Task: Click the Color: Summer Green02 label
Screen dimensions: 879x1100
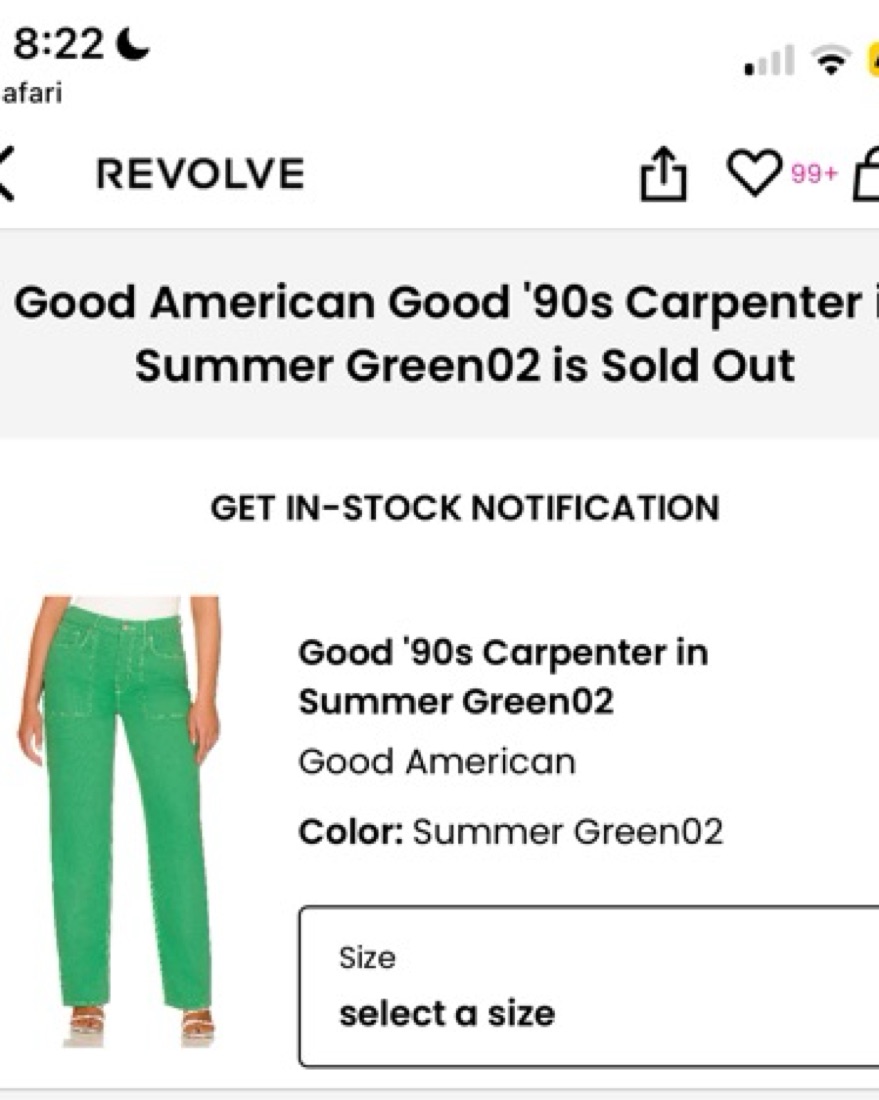Action: tap(511, 832)
